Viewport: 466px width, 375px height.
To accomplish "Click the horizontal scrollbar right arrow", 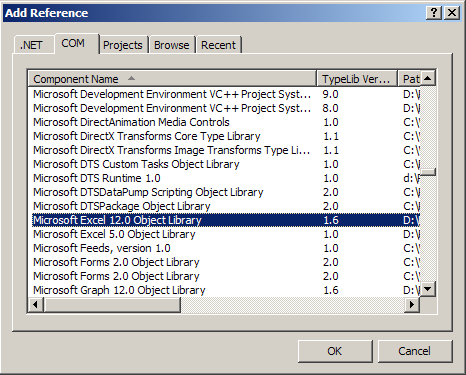I will 412,304.
